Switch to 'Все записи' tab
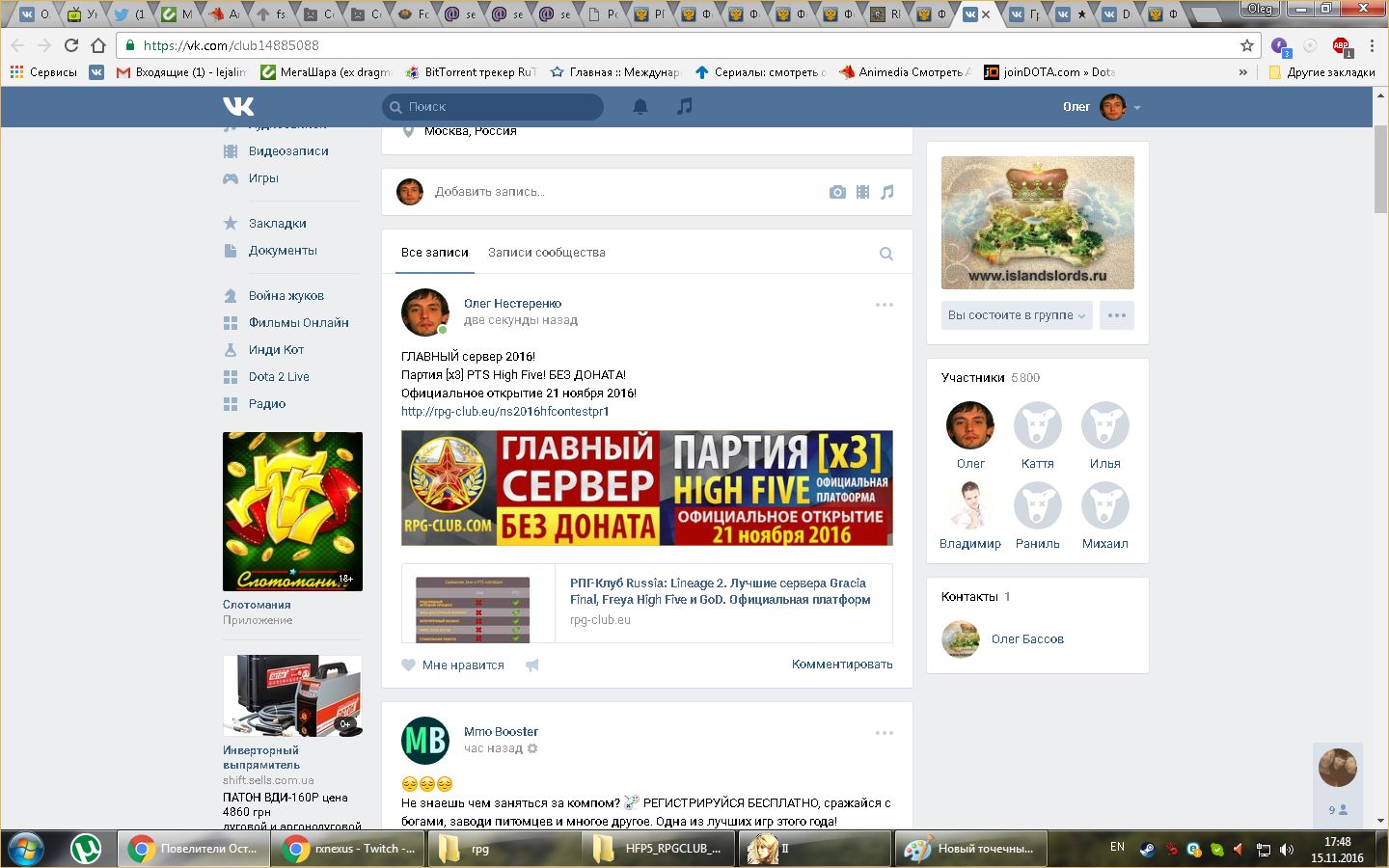The height and width of the screenshot is (868, 1389). [x=435, y=253]
